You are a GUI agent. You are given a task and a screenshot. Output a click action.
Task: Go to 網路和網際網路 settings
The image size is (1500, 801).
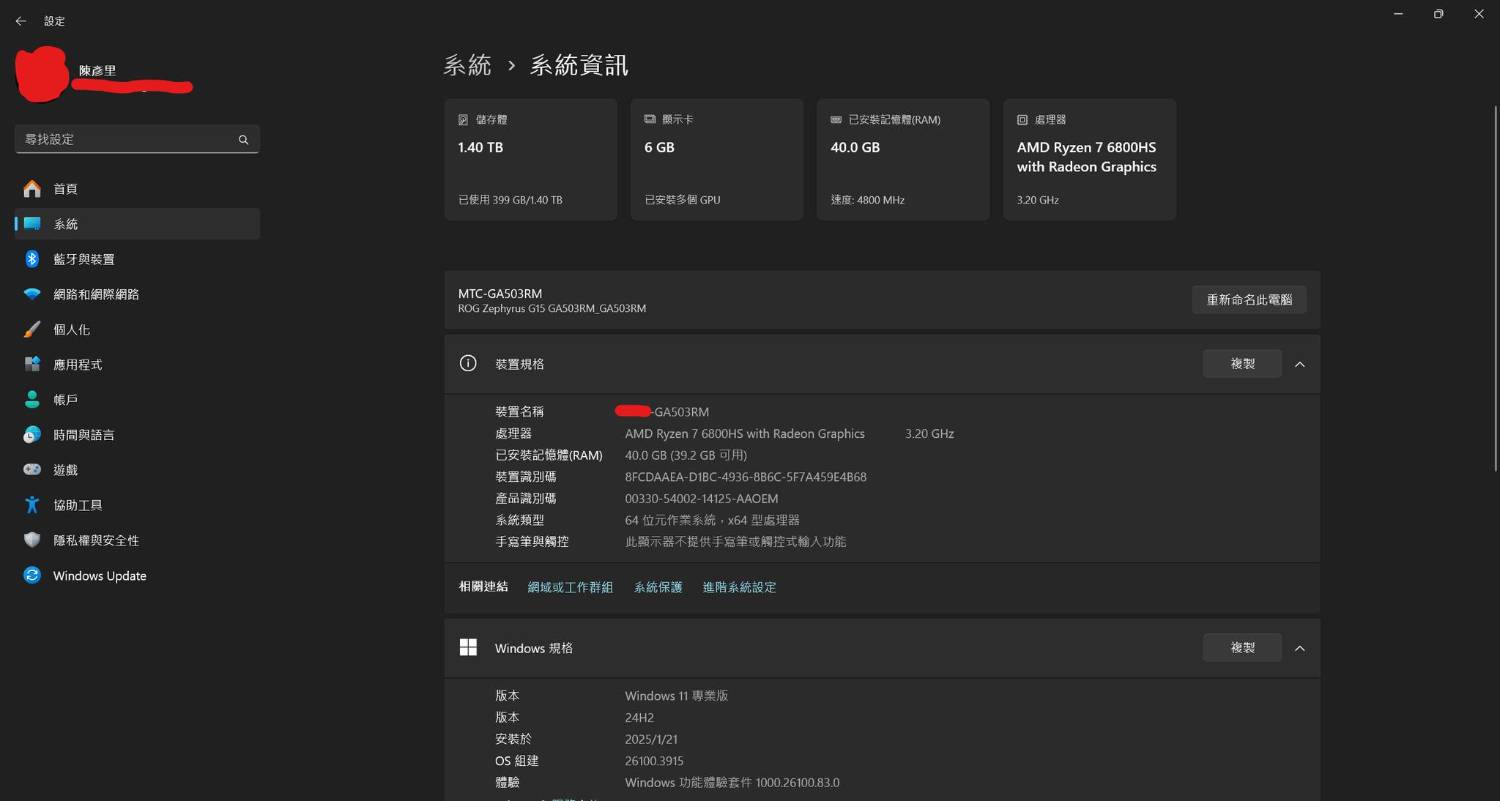(137, 294)
